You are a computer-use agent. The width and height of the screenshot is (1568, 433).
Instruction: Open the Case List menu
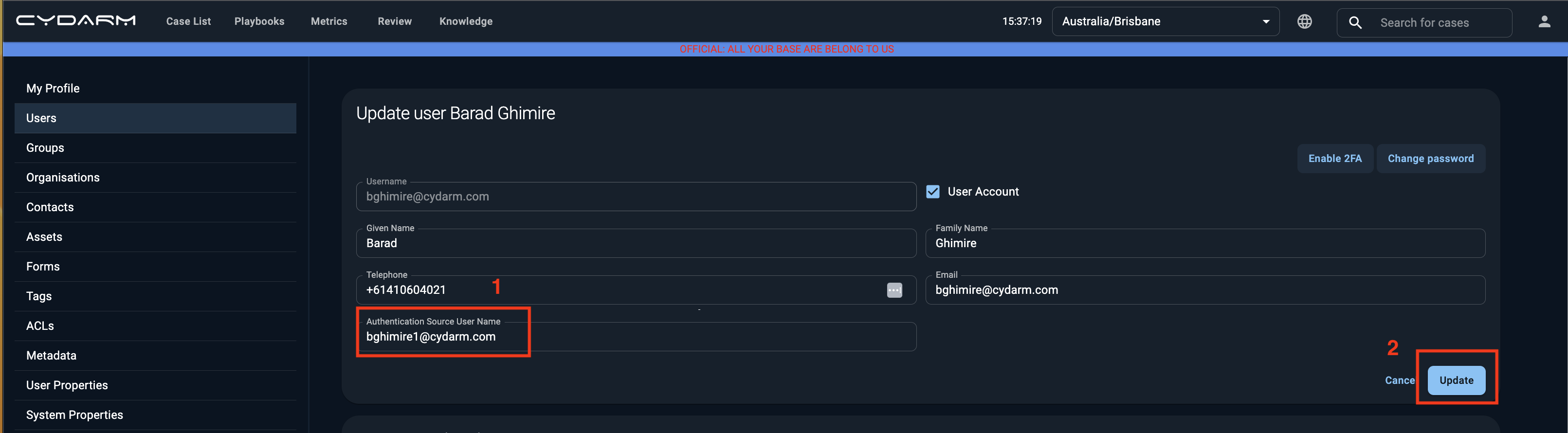coord(188,21)
